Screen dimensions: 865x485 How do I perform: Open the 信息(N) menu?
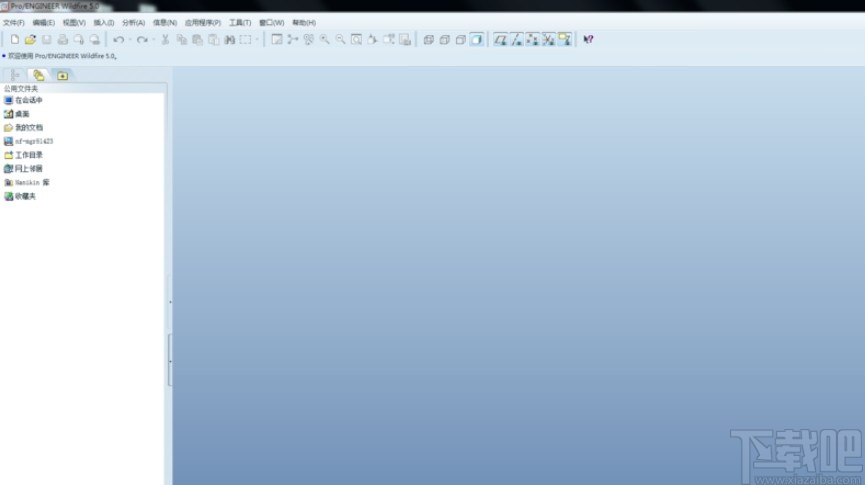(165, 23)
